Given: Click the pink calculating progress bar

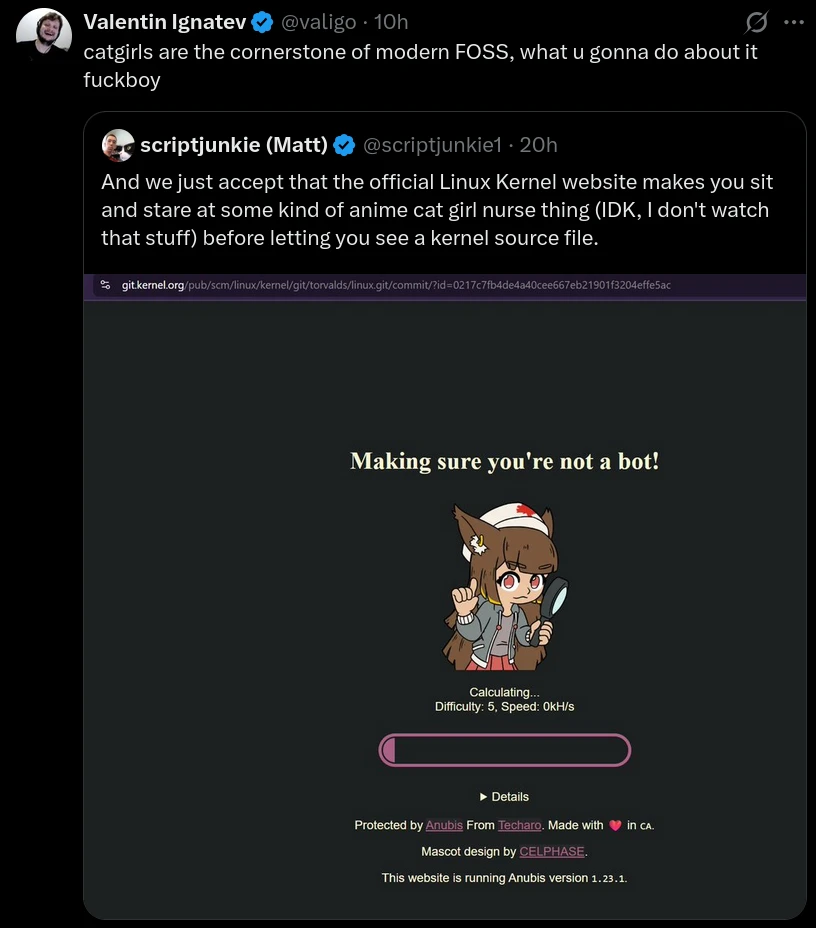Looking at the screenshot, I should click(x=505, y=750).
